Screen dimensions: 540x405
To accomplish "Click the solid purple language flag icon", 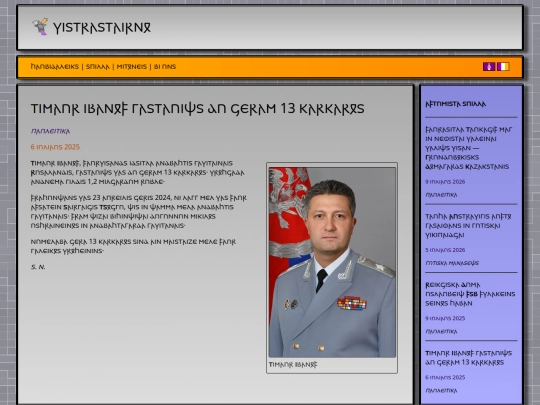I will tap(489, 66).
